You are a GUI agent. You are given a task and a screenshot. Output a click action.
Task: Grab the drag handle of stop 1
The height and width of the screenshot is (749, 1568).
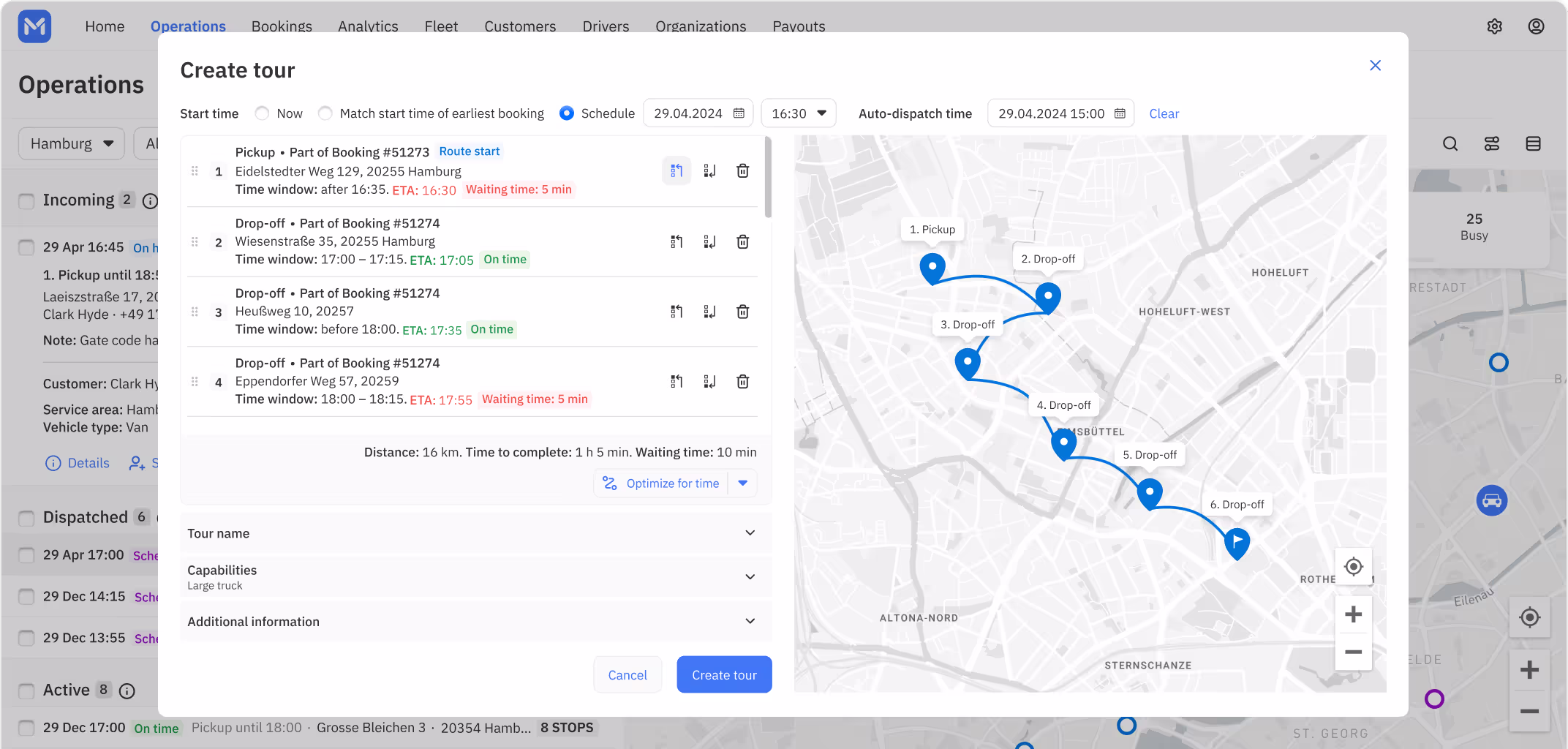click(195, 171)
